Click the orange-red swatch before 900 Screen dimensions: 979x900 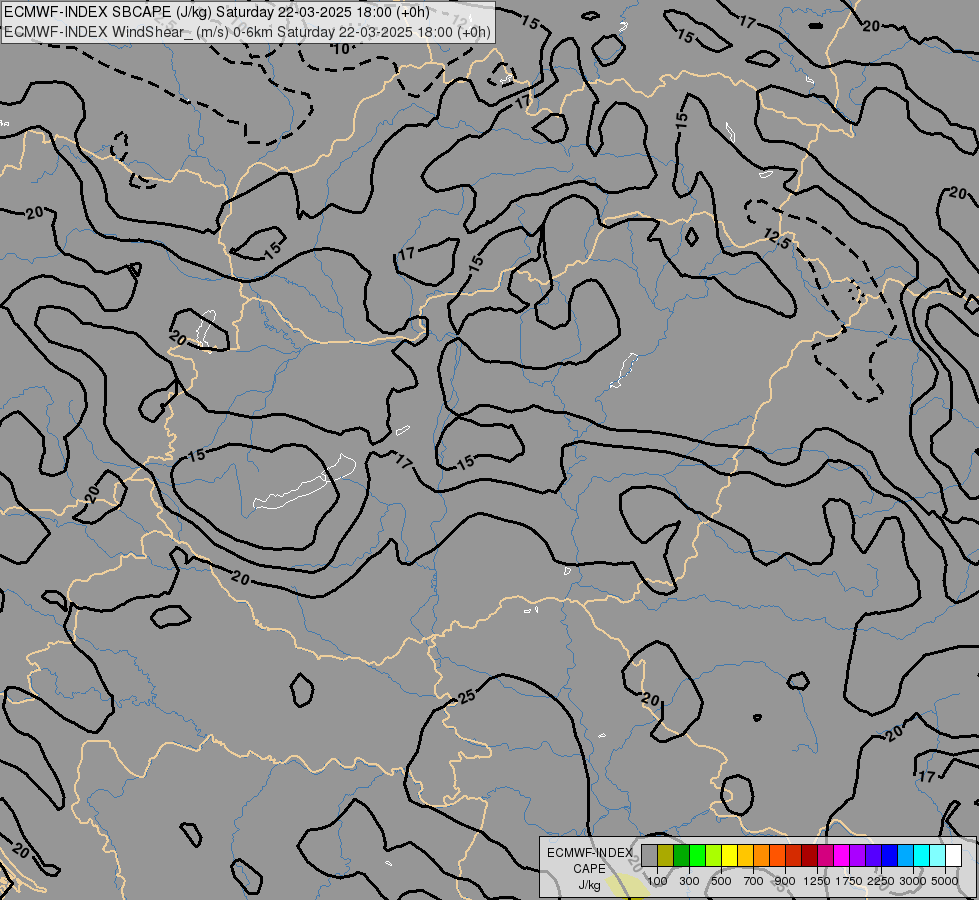click(x=777, y=855)
